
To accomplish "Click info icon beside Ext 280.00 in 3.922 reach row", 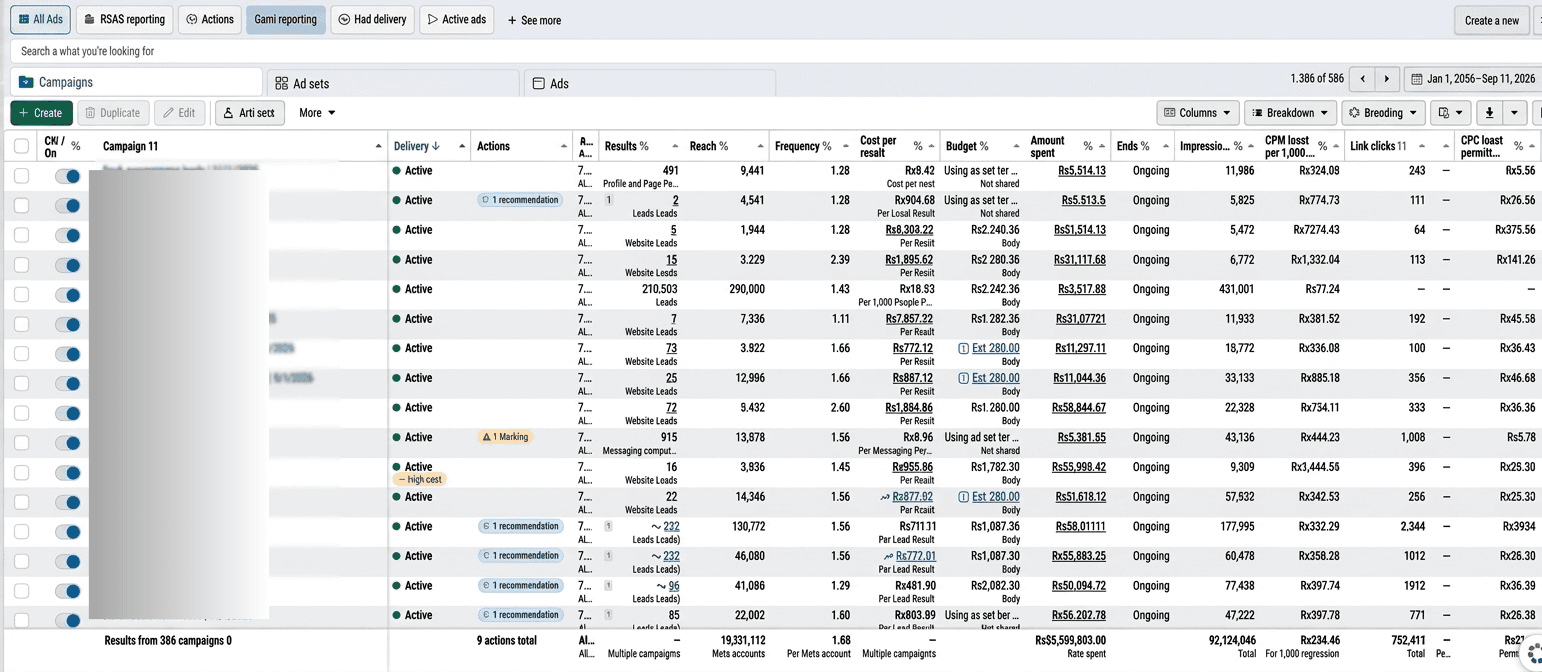I will click(x=964, y=349).
